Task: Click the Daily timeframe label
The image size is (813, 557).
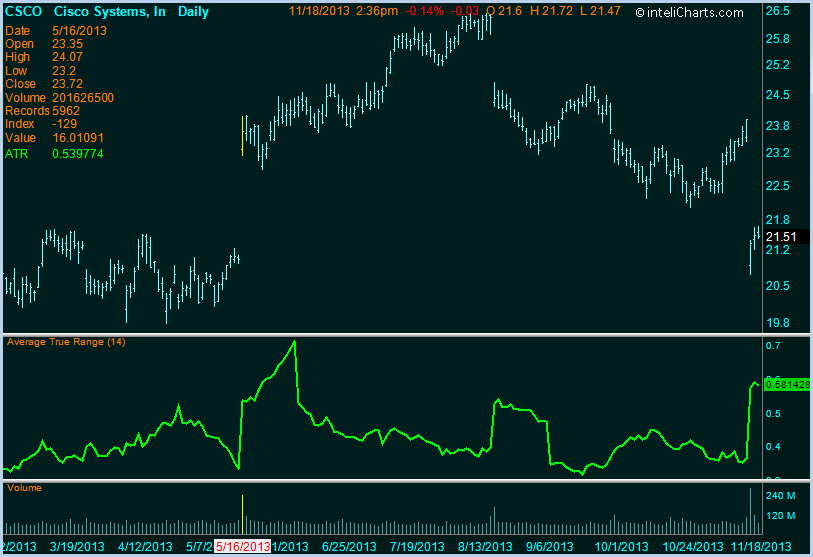Action: [193, 11]
